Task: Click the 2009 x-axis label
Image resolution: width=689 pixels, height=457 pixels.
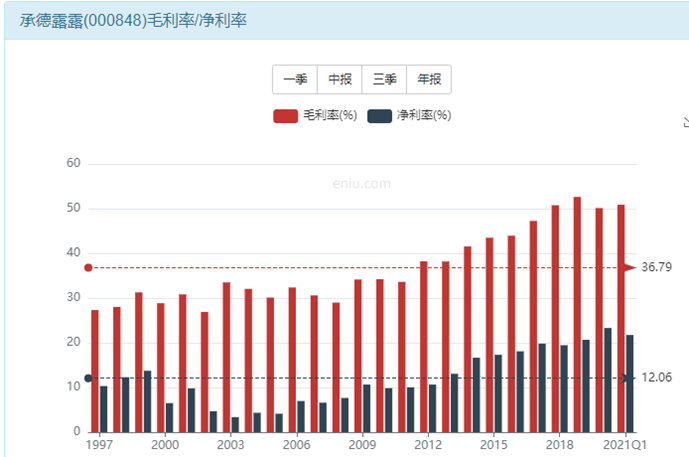Action: [x=362, y=445]
